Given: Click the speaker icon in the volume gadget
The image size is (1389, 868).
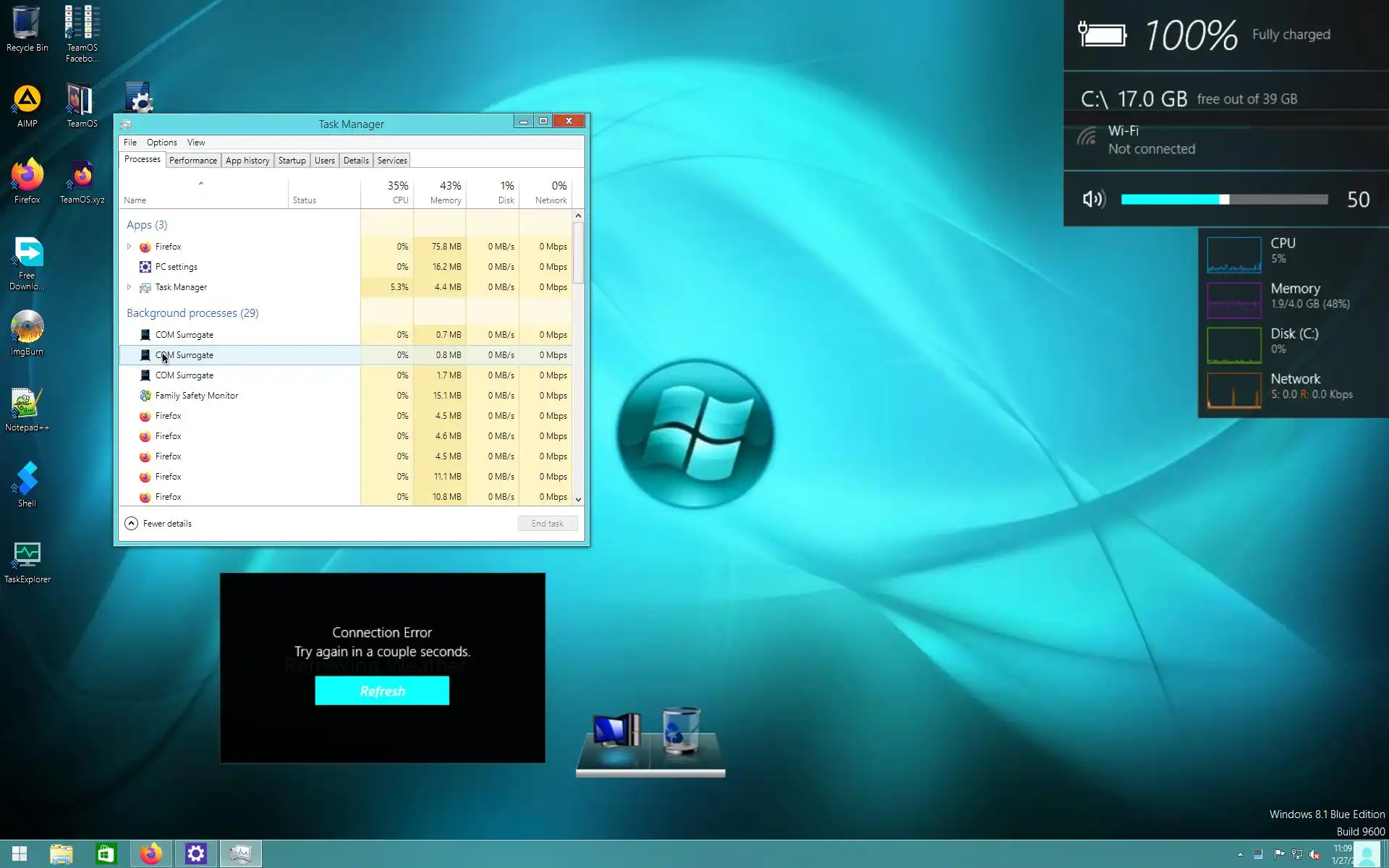Looking at the screenshot, I should (1094, 199).
